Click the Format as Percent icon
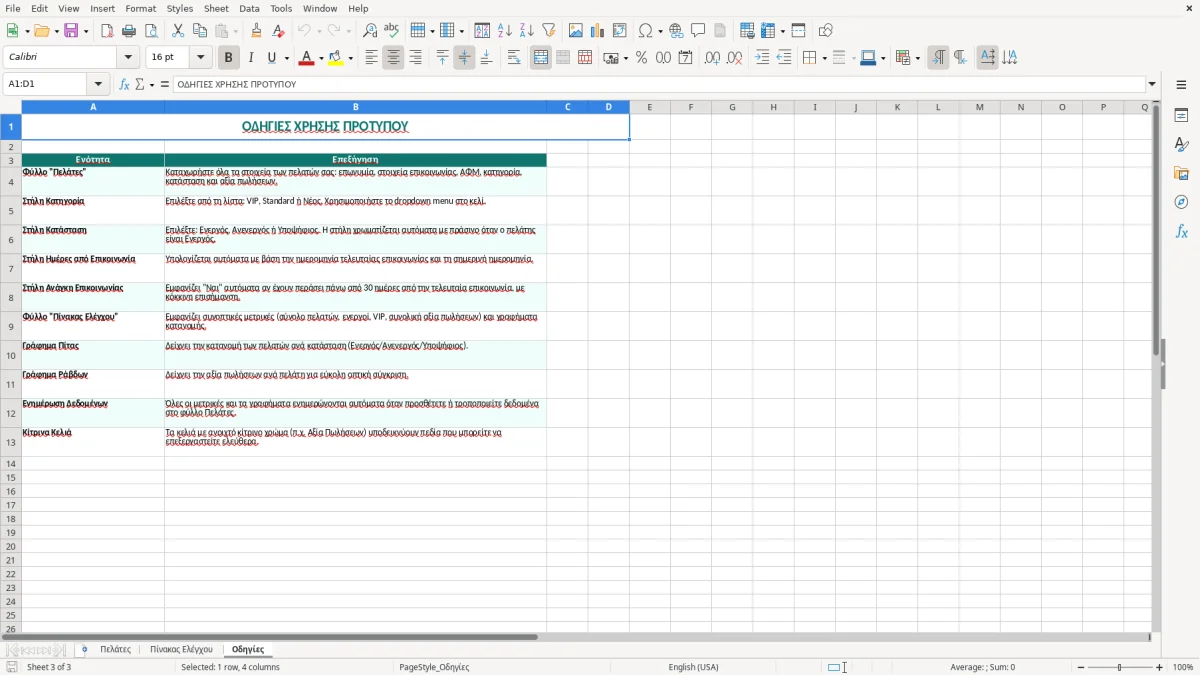Screen dimensions: 1200x675 click(x=641, y=58)
